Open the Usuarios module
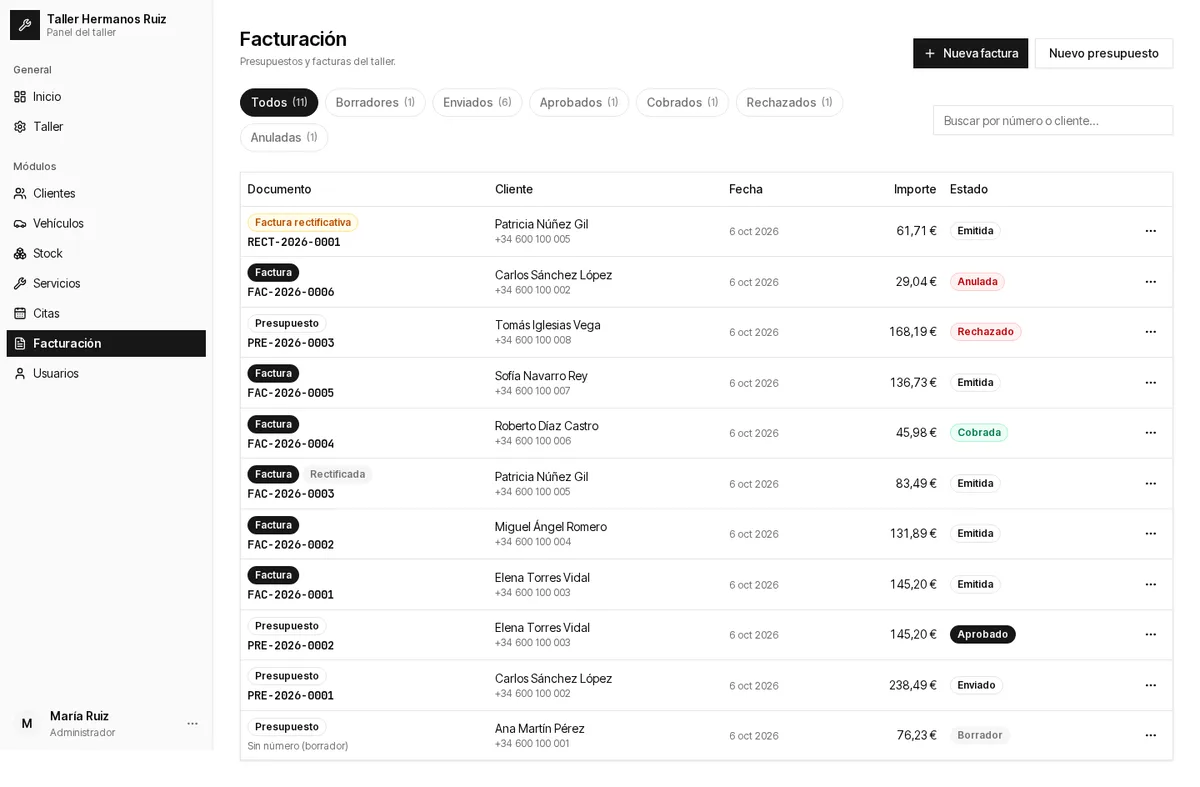The image size is (1200, 787). (106, 374)
